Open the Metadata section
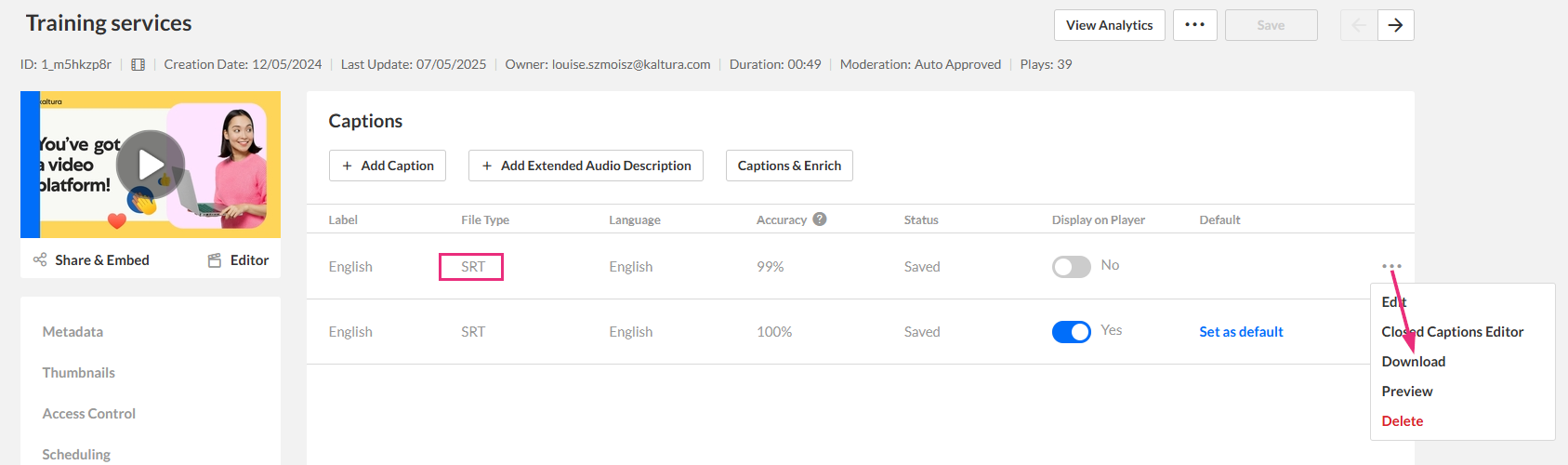Viewport: 1568px width, 465px height. pos(72,332)
